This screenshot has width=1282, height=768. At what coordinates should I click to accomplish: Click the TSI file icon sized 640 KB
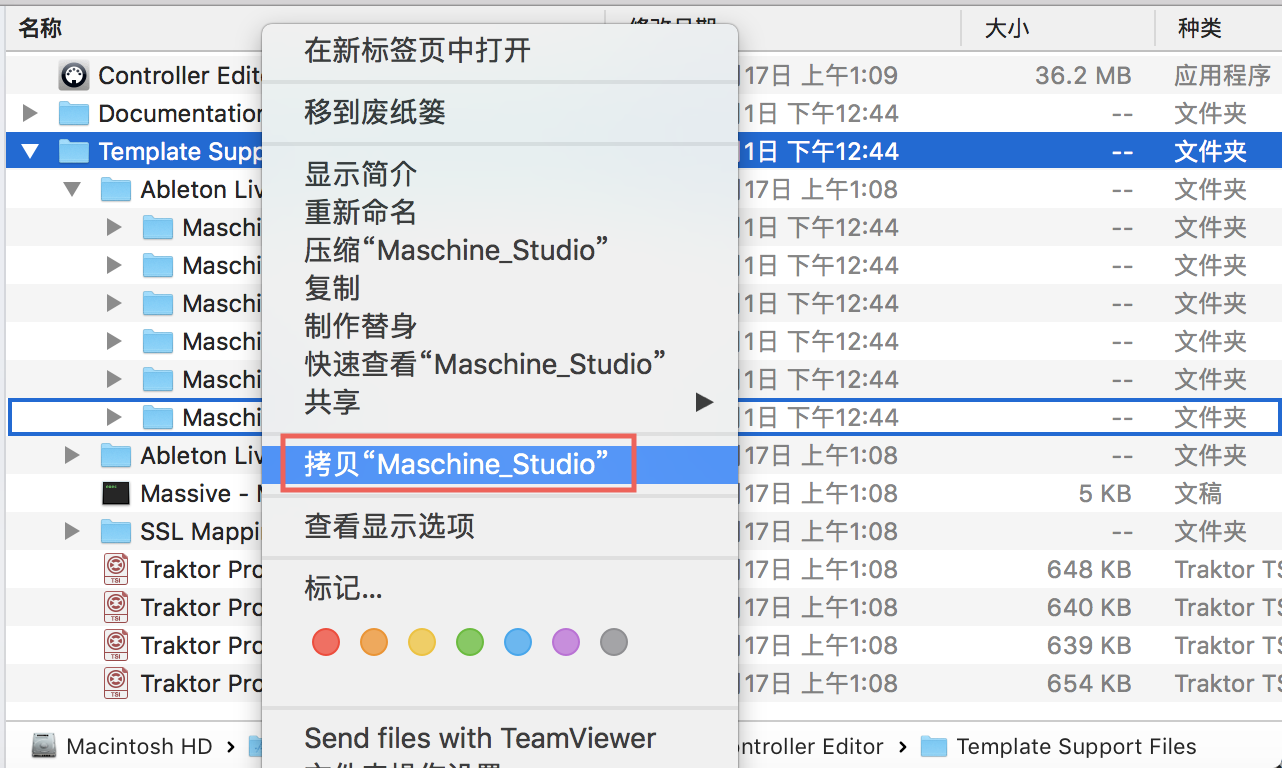coord(116,607)
